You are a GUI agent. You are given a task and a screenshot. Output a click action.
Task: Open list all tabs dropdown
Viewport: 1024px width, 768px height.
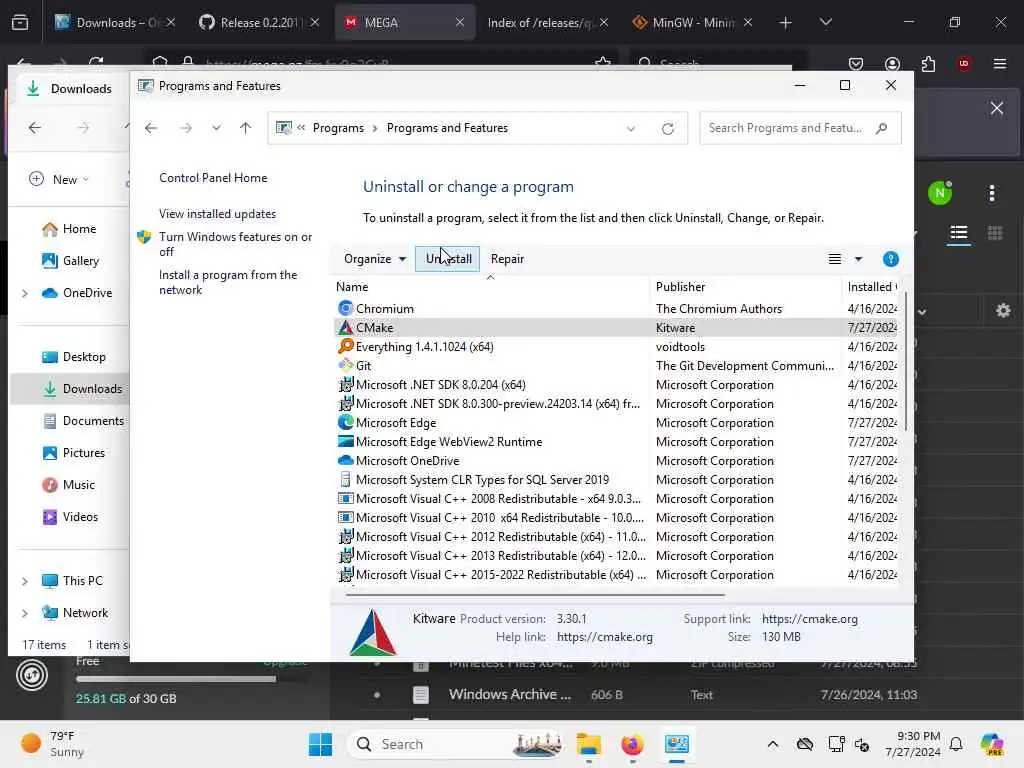pyautogui.click(x=825, y=23)
